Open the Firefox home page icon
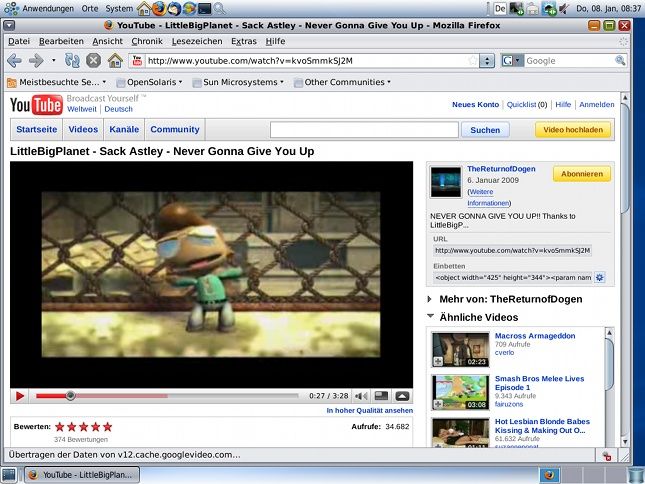The width and height of the screenshot is (645, 484). pyautogui.click(x=115, y=61)
